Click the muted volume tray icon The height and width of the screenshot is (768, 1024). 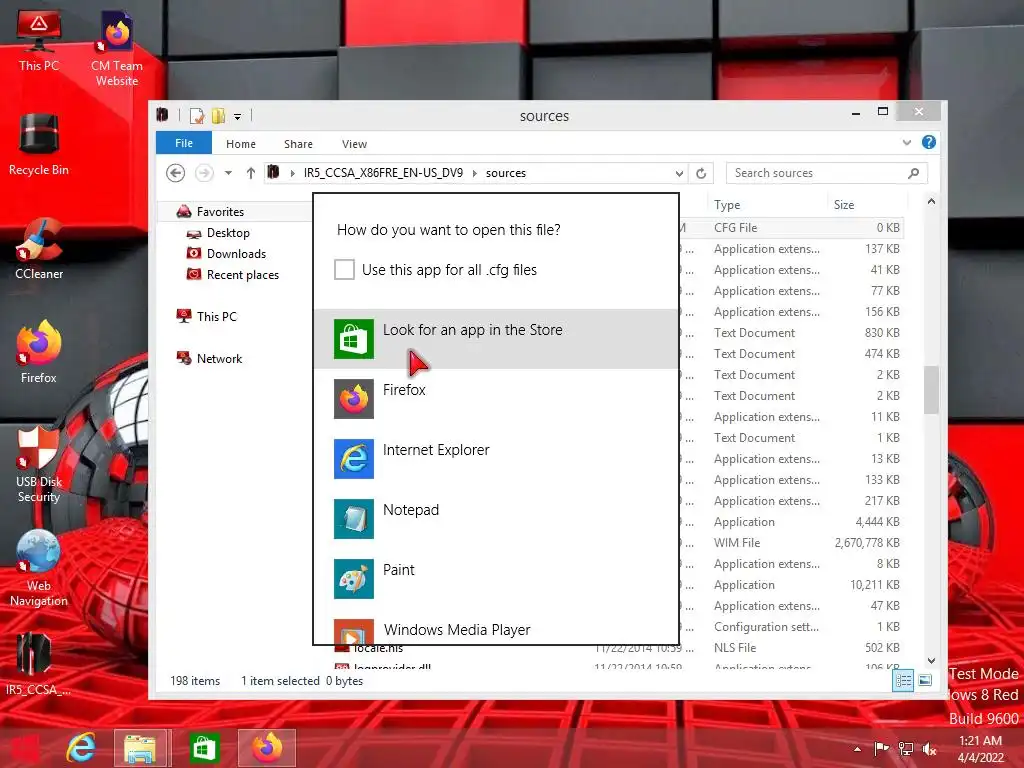point(929,749)
